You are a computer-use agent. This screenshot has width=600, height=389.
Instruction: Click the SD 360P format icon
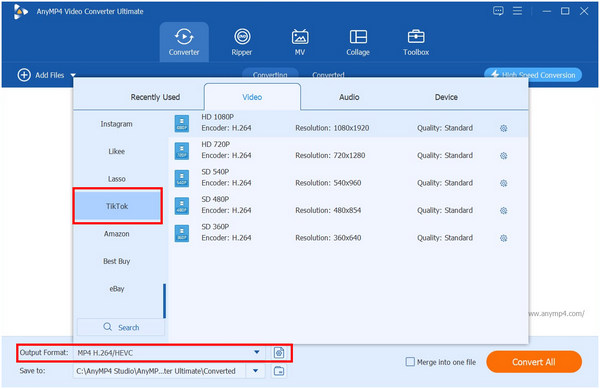coord(182,234)
